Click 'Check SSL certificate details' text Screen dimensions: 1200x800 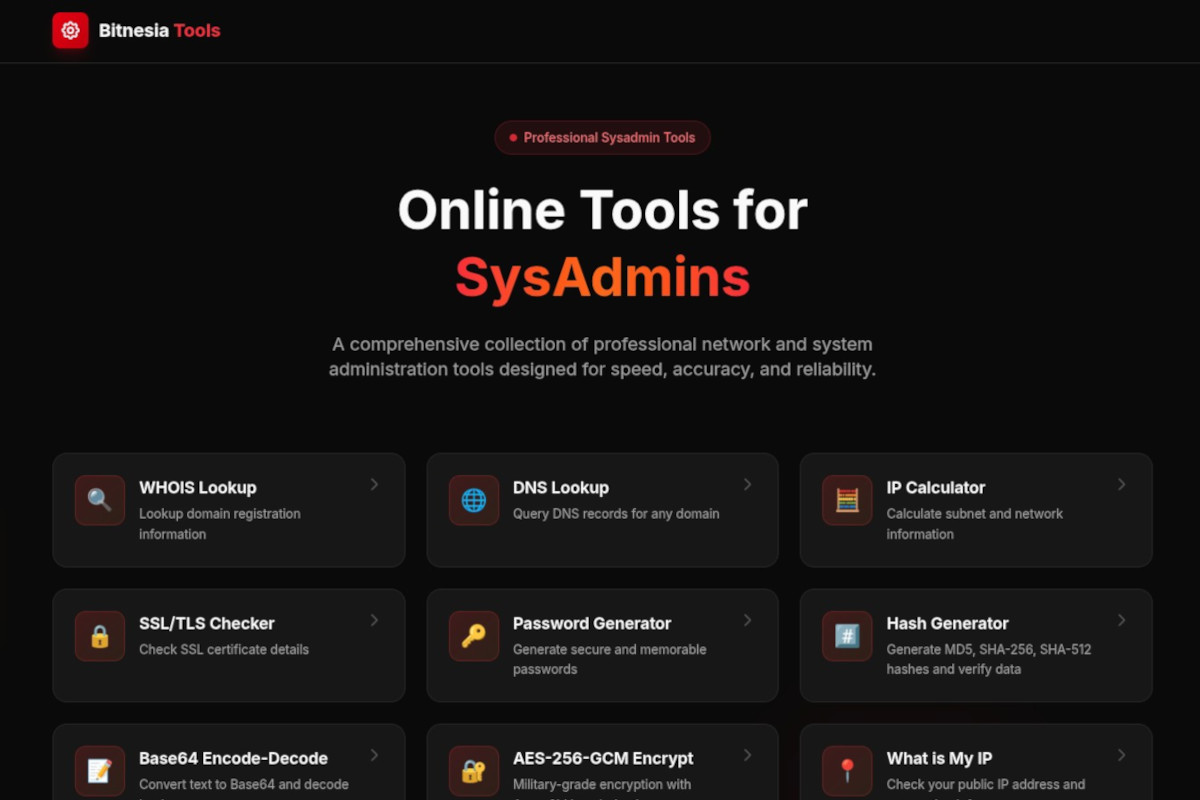pyautogui.click(x=224, y=650)
